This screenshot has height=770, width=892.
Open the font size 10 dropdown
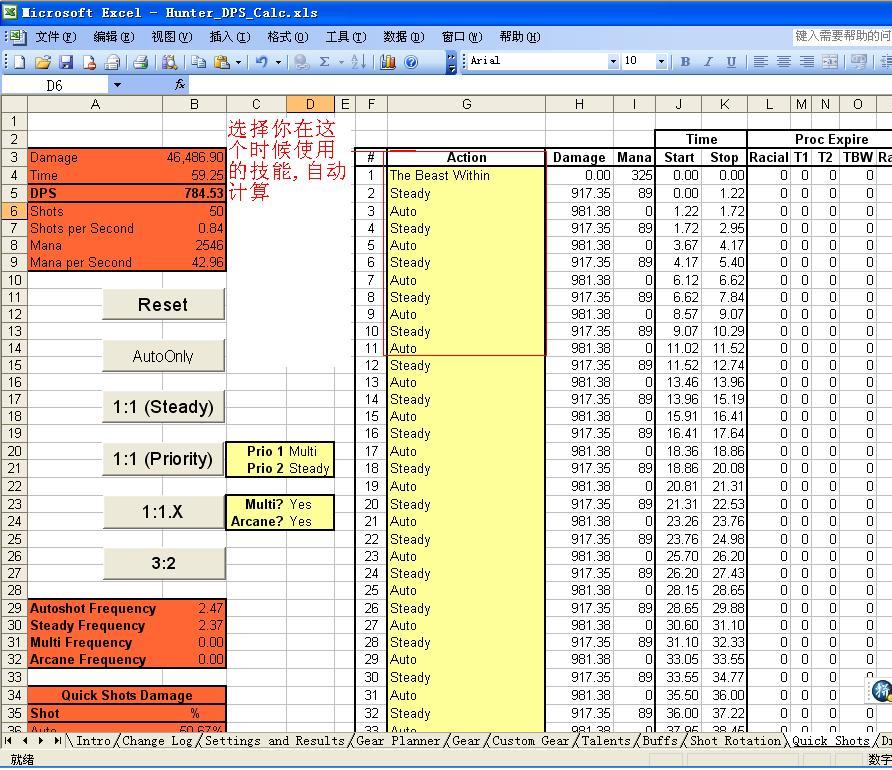pos(663,60)
